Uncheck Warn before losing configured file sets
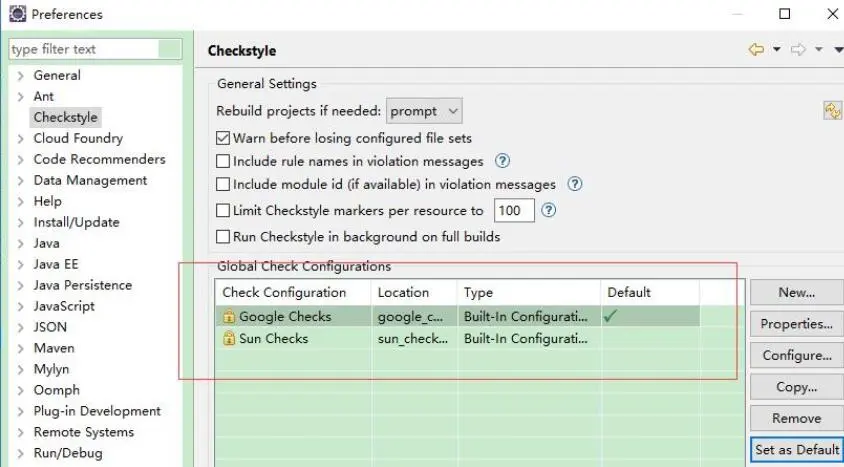This screenshot has width=844, height=467. point(223,138)
